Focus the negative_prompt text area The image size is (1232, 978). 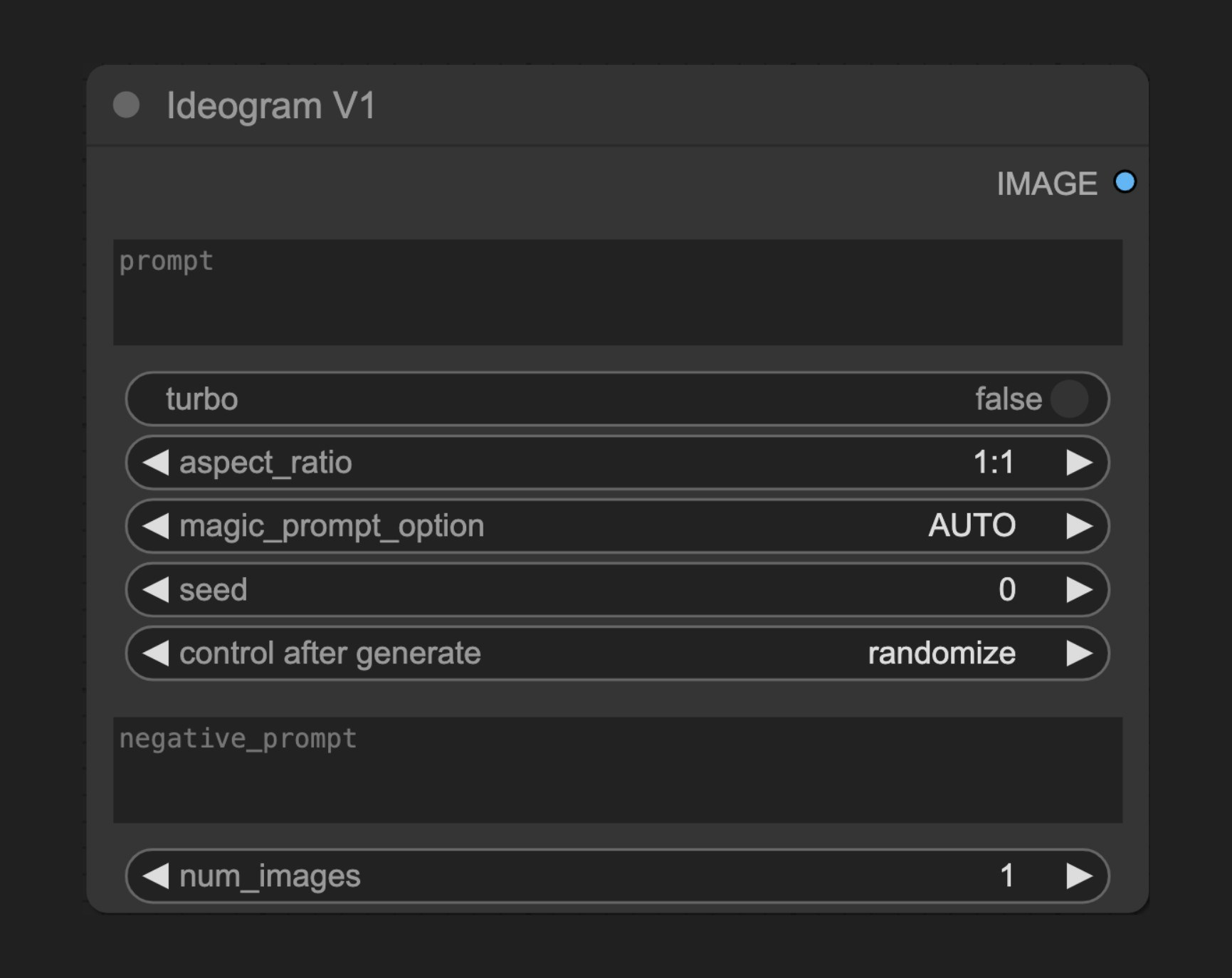(x=618, y=770)
